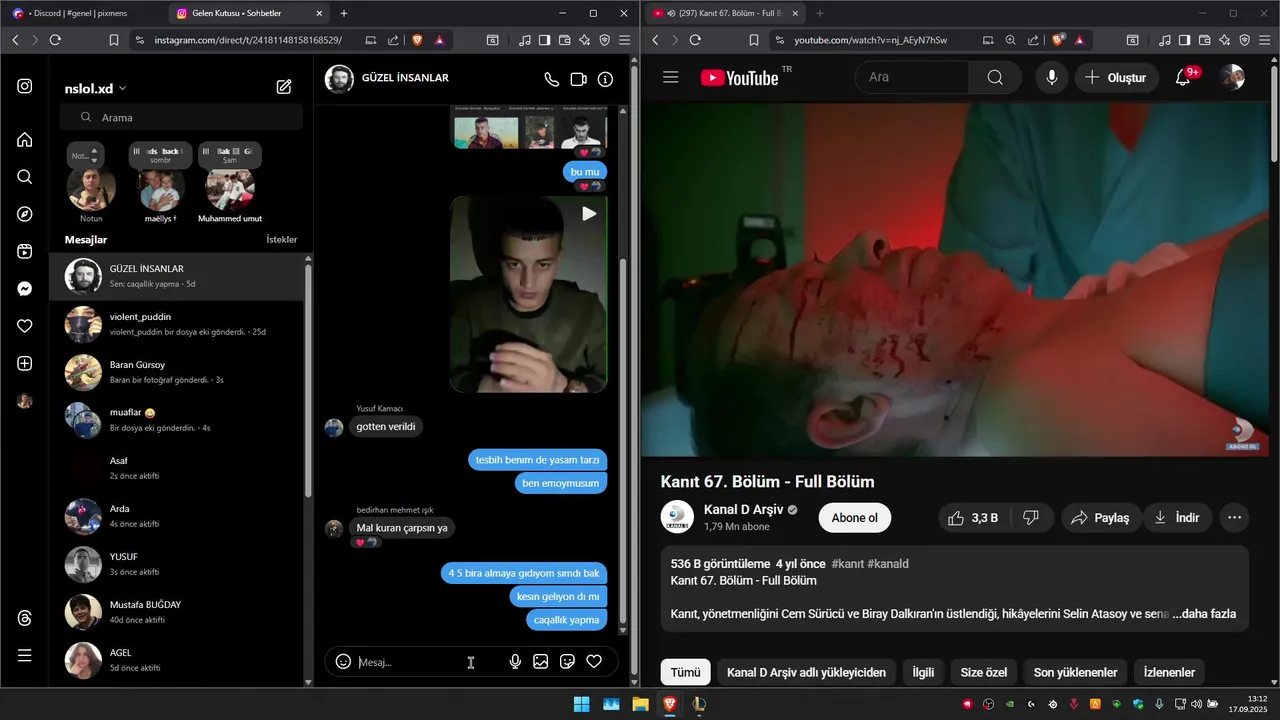This screenshot has height=720, width=1280.
Task: Open Muhammed umut note bubble
Action: [x=230, y=155]
